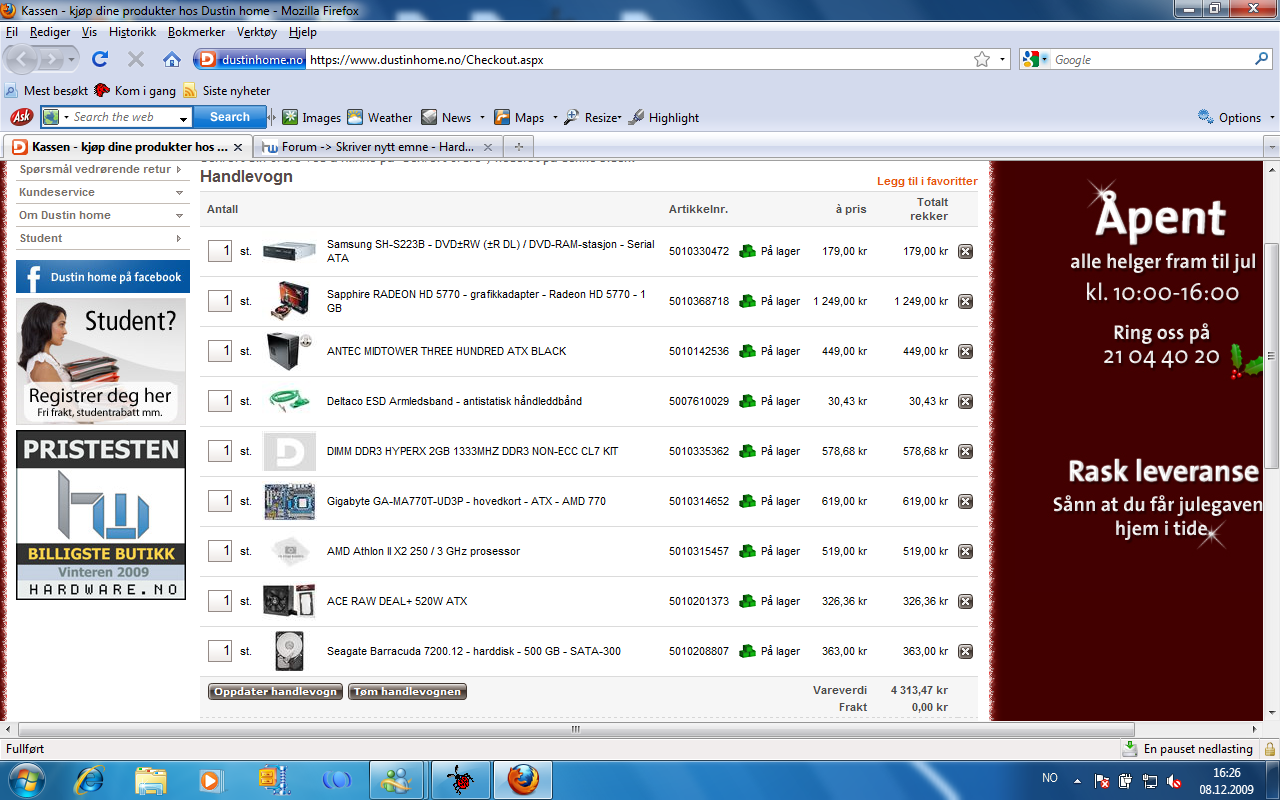Click the vertical page scrollbar
This screenshot has height=800, width=1280.
click(x=1272, y=355)
